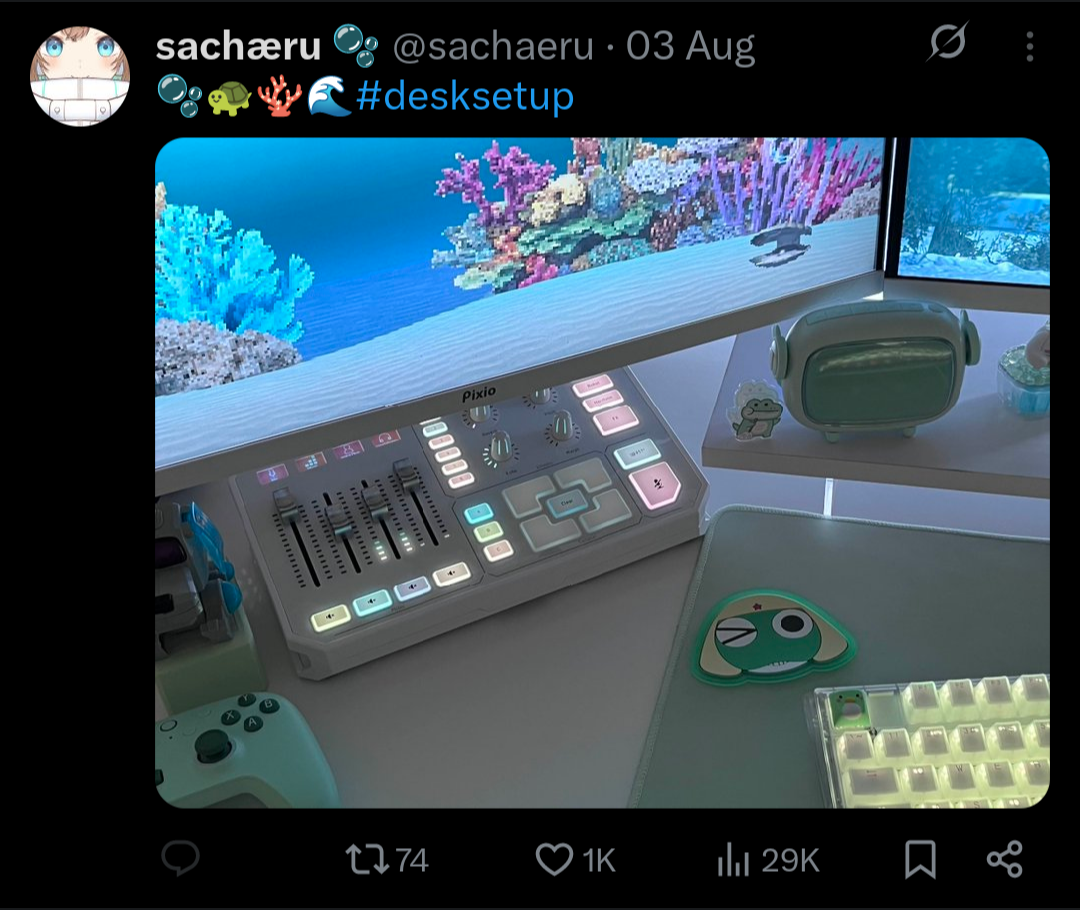Screen dimensions: 1080x910
Task: Tap the bubbles emoji beside the display name
Action: 355,45
